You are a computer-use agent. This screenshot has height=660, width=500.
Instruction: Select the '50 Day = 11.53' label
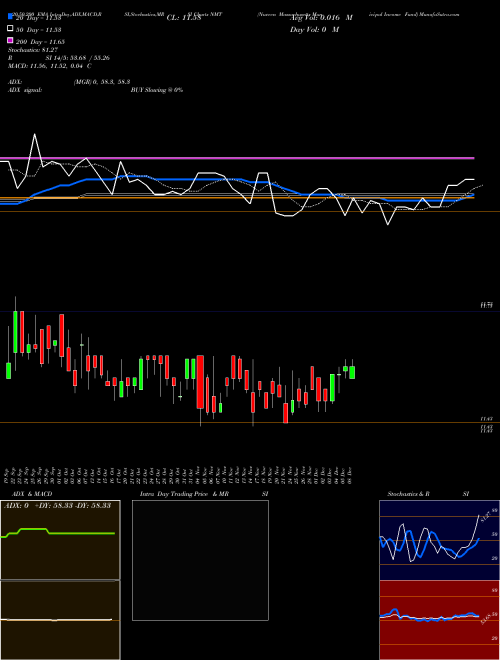[39, 30]
